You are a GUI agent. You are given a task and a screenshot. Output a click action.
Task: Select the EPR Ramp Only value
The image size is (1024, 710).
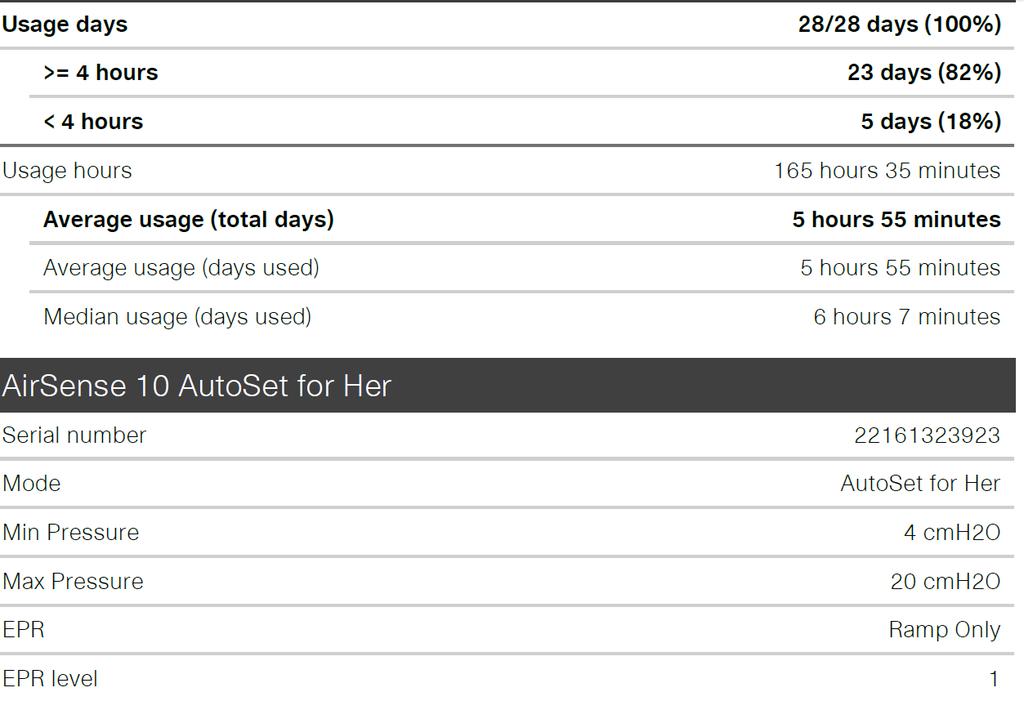point(944,630)
